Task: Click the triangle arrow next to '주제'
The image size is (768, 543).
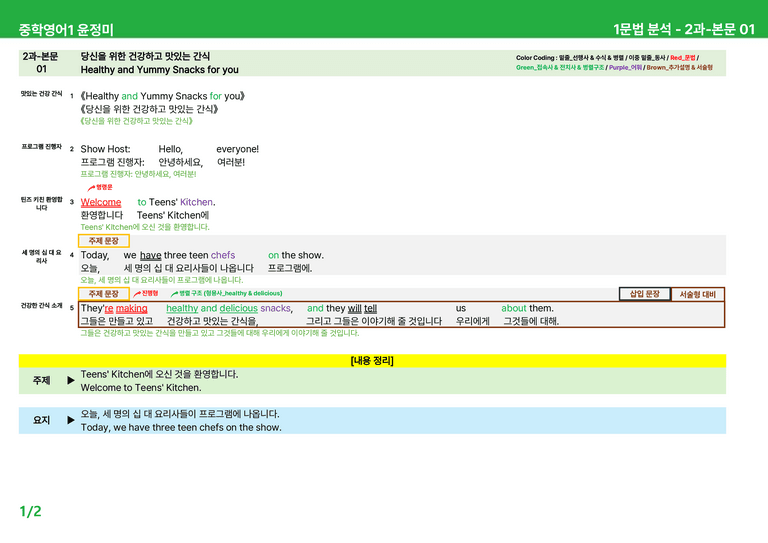Action: (x=71, y=380)
